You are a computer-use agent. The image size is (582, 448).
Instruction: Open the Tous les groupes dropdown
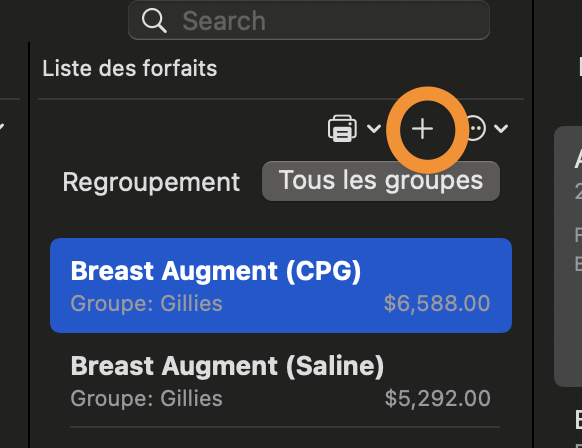[x=381, y=181]
